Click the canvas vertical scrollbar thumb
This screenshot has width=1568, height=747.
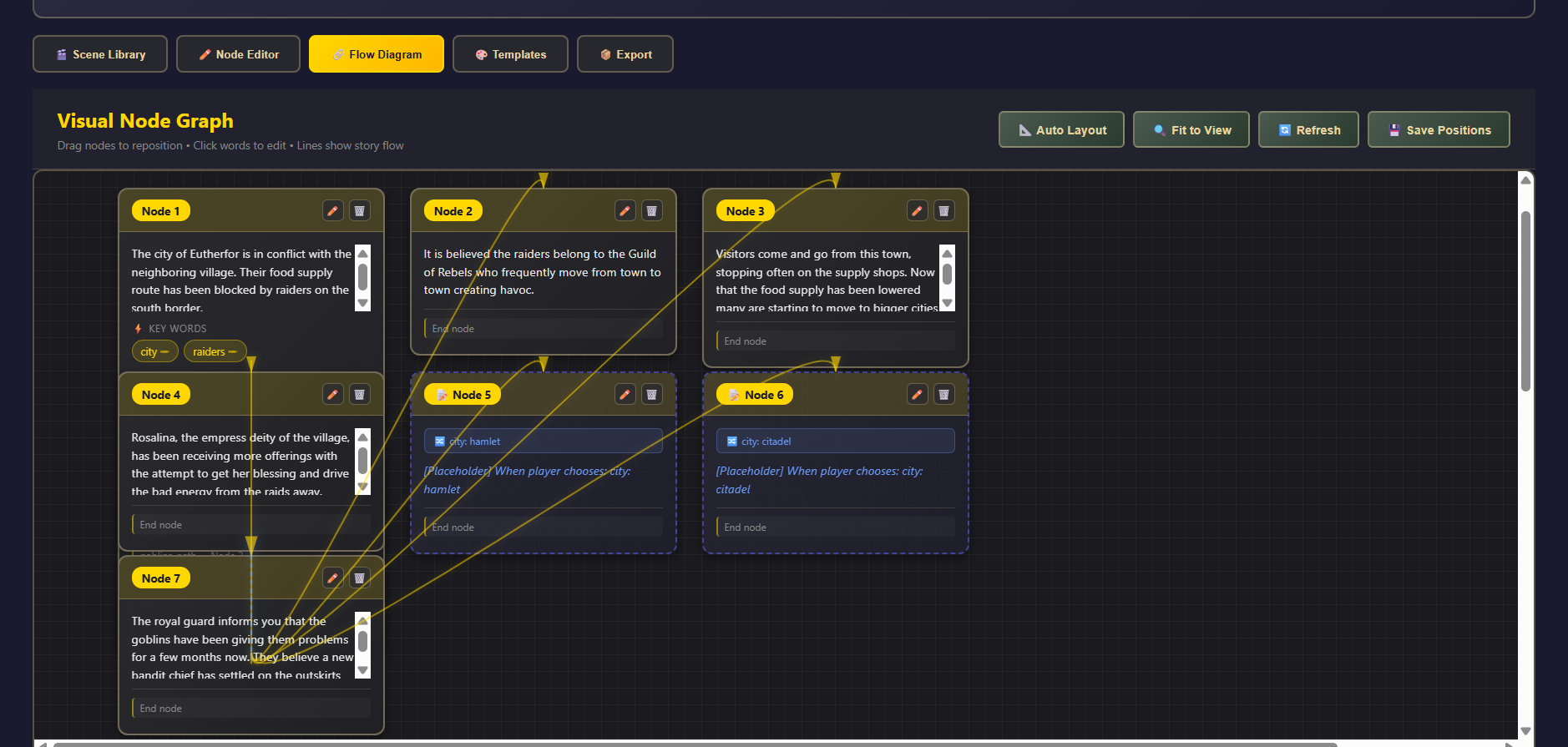[x=1525, y=300]
